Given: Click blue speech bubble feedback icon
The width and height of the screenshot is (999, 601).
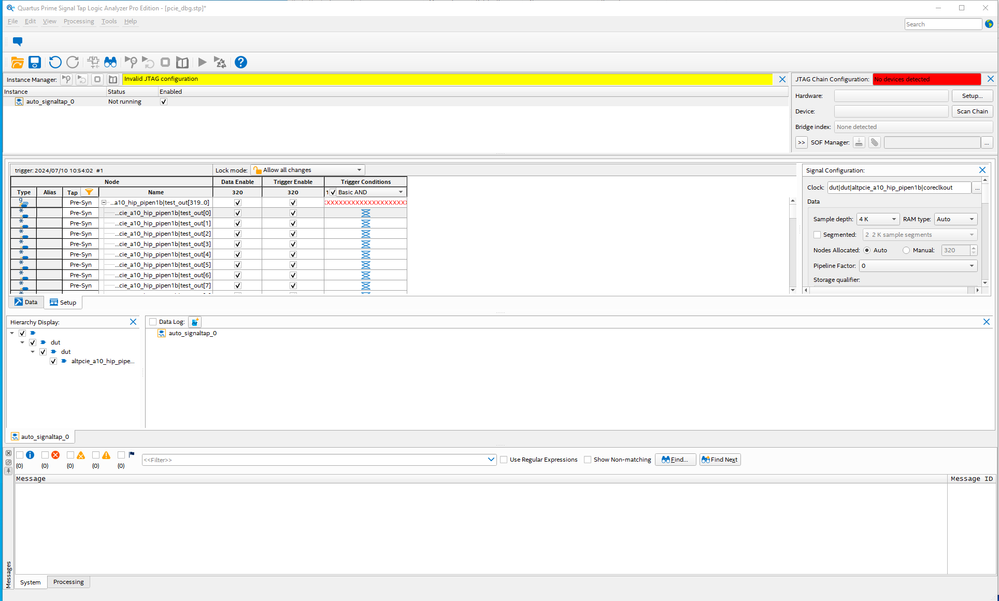Looking at the screenshot, I should (x=17, y=41).
